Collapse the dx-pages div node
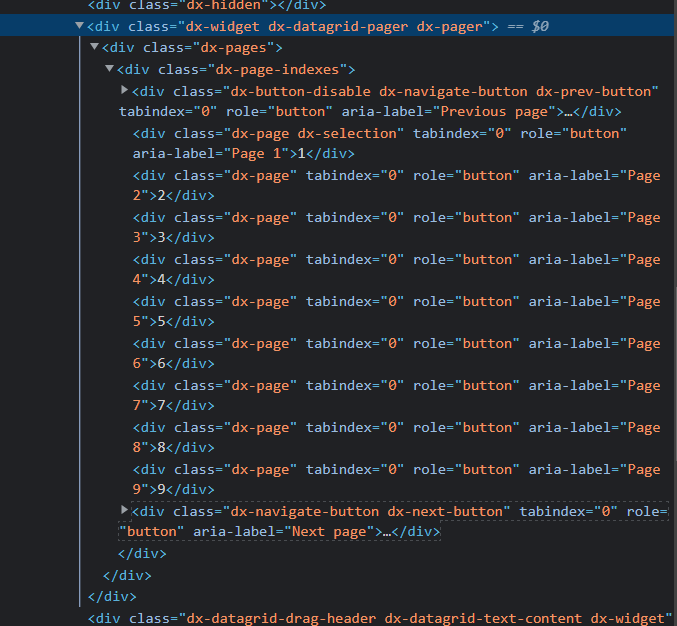677x626 pixels. [x=94, y=47]
